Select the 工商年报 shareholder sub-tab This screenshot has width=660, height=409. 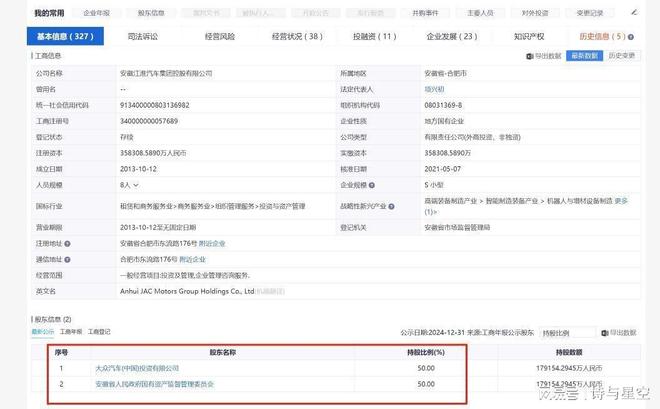[x=71, y=332]
